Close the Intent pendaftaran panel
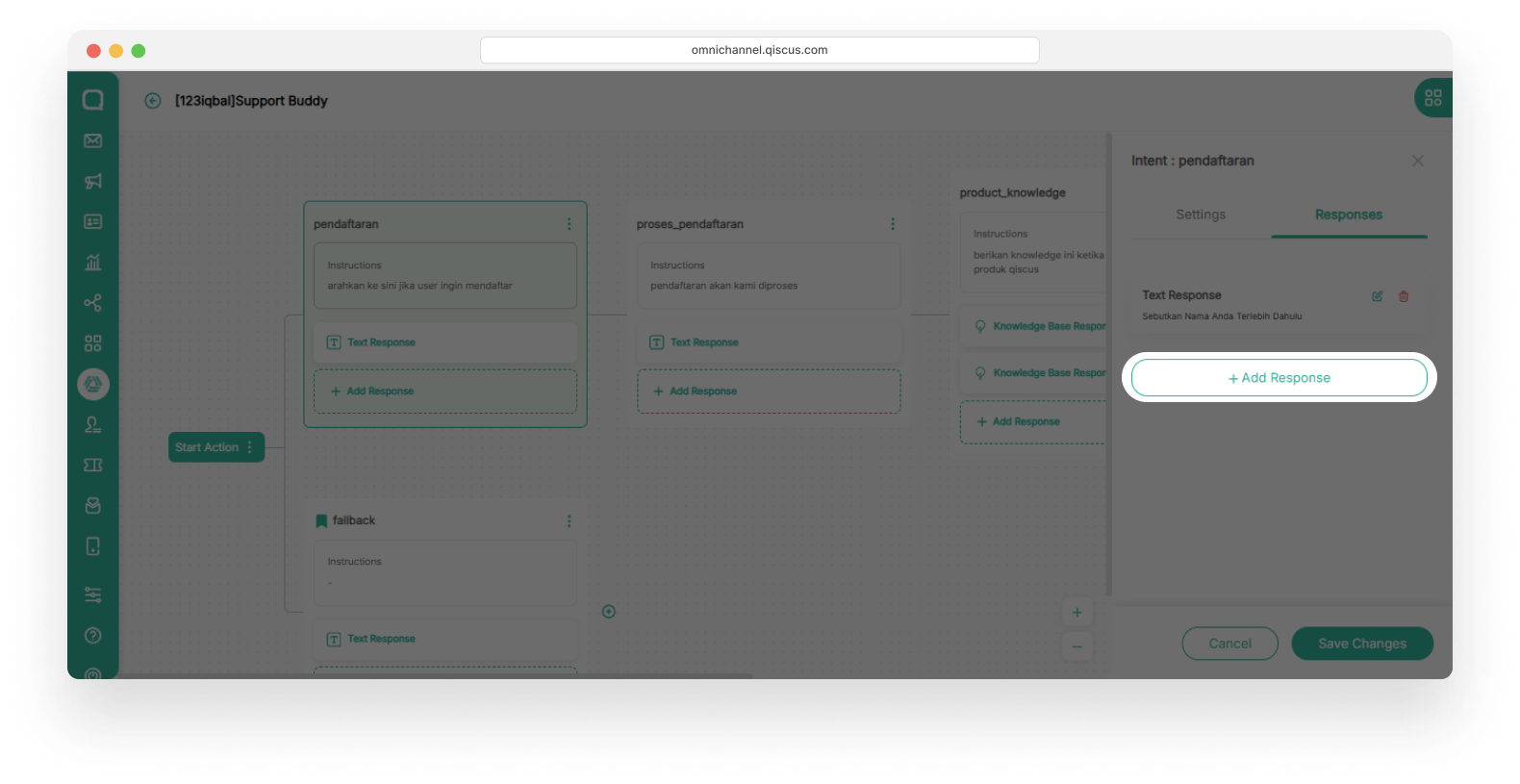 coord(1418,161)
